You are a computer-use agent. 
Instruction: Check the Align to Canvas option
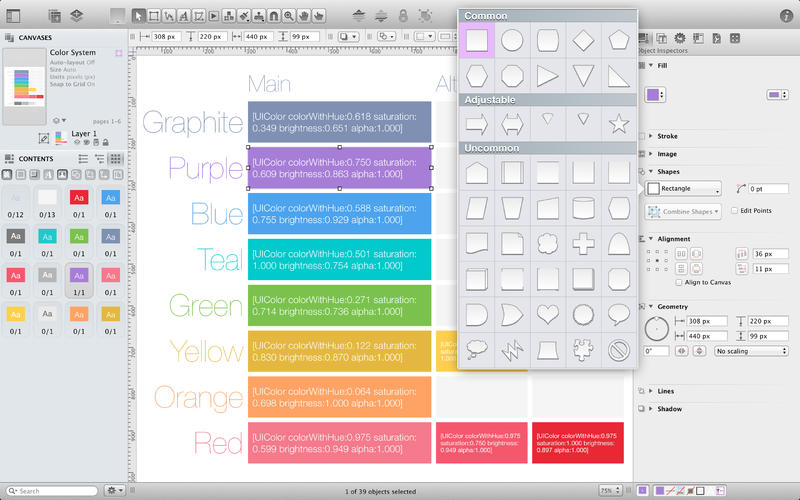click(x=679, y=284)
